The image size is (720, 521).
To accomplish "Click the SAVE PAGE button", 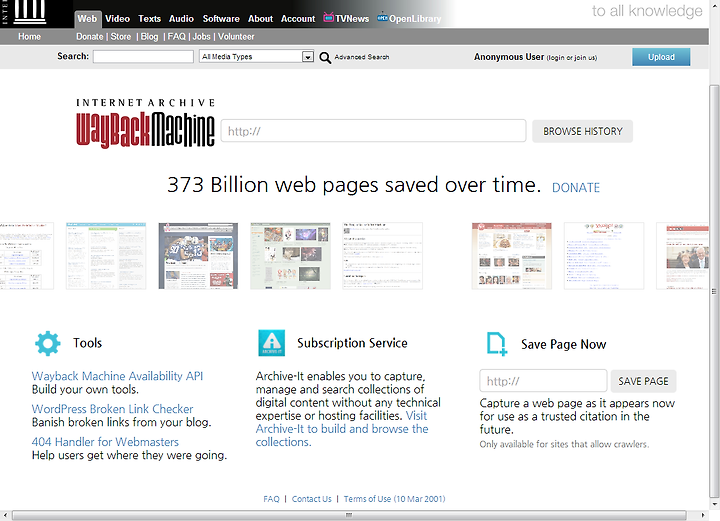I will click(643, 381).
